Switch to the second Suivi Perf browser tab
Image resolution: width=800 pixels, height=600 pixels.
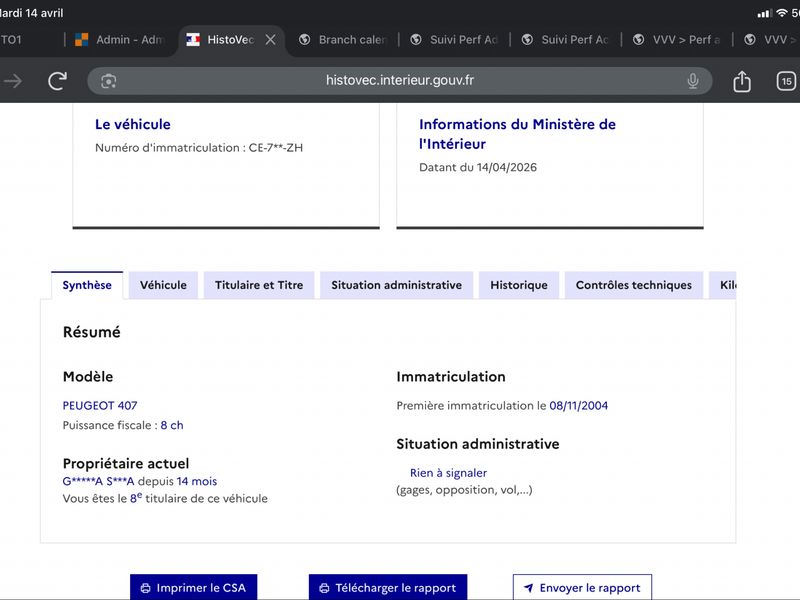point(565,40)
